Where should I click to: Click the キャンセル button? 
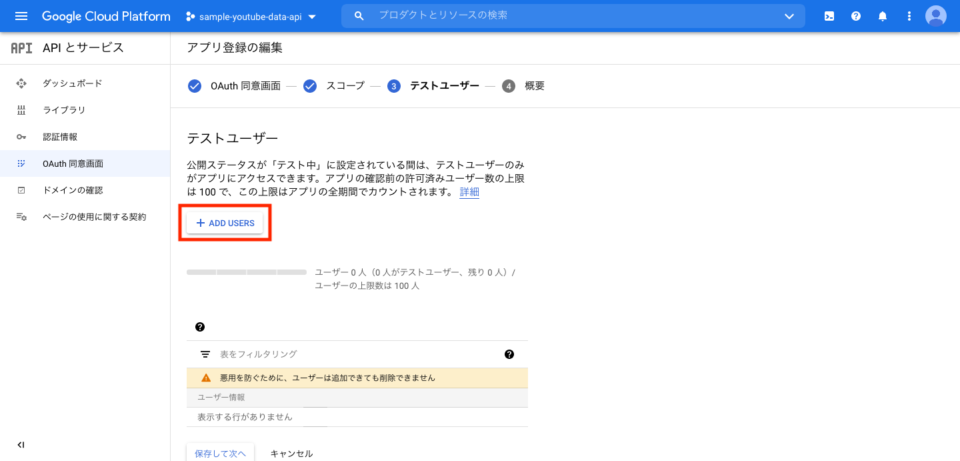point(291,454)
